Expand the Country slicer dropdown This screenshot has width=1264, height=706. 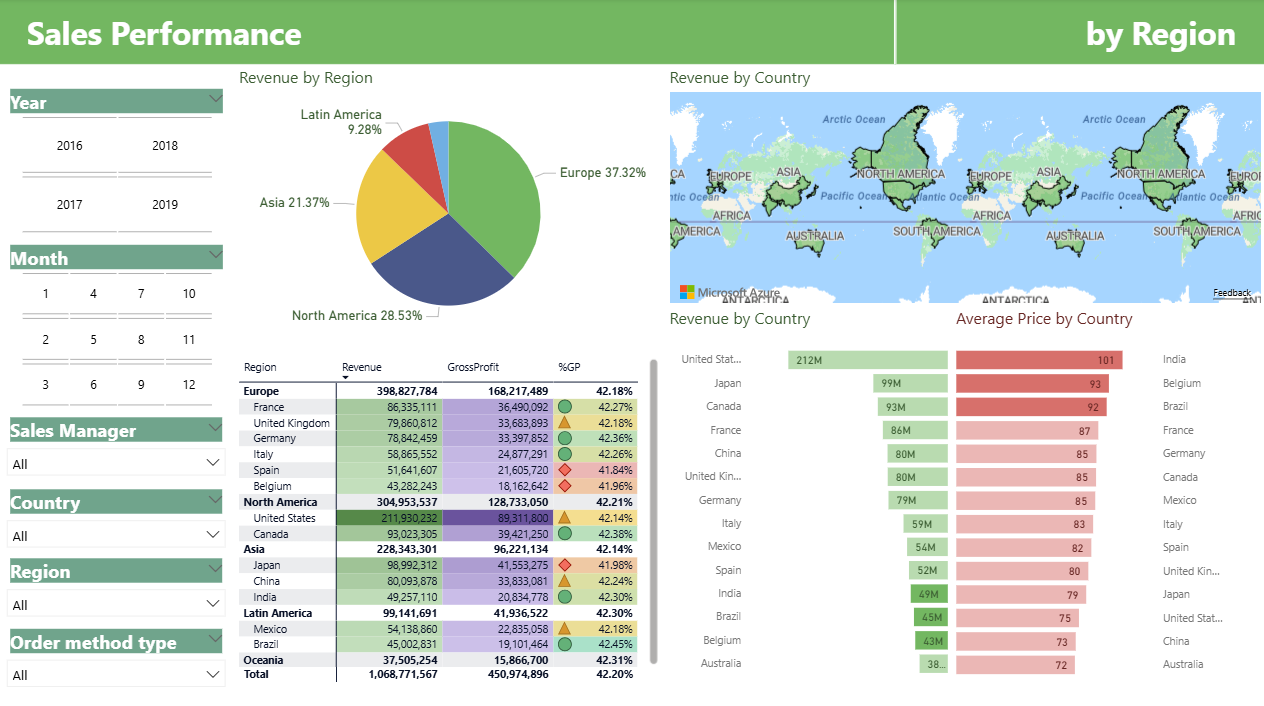116,535
